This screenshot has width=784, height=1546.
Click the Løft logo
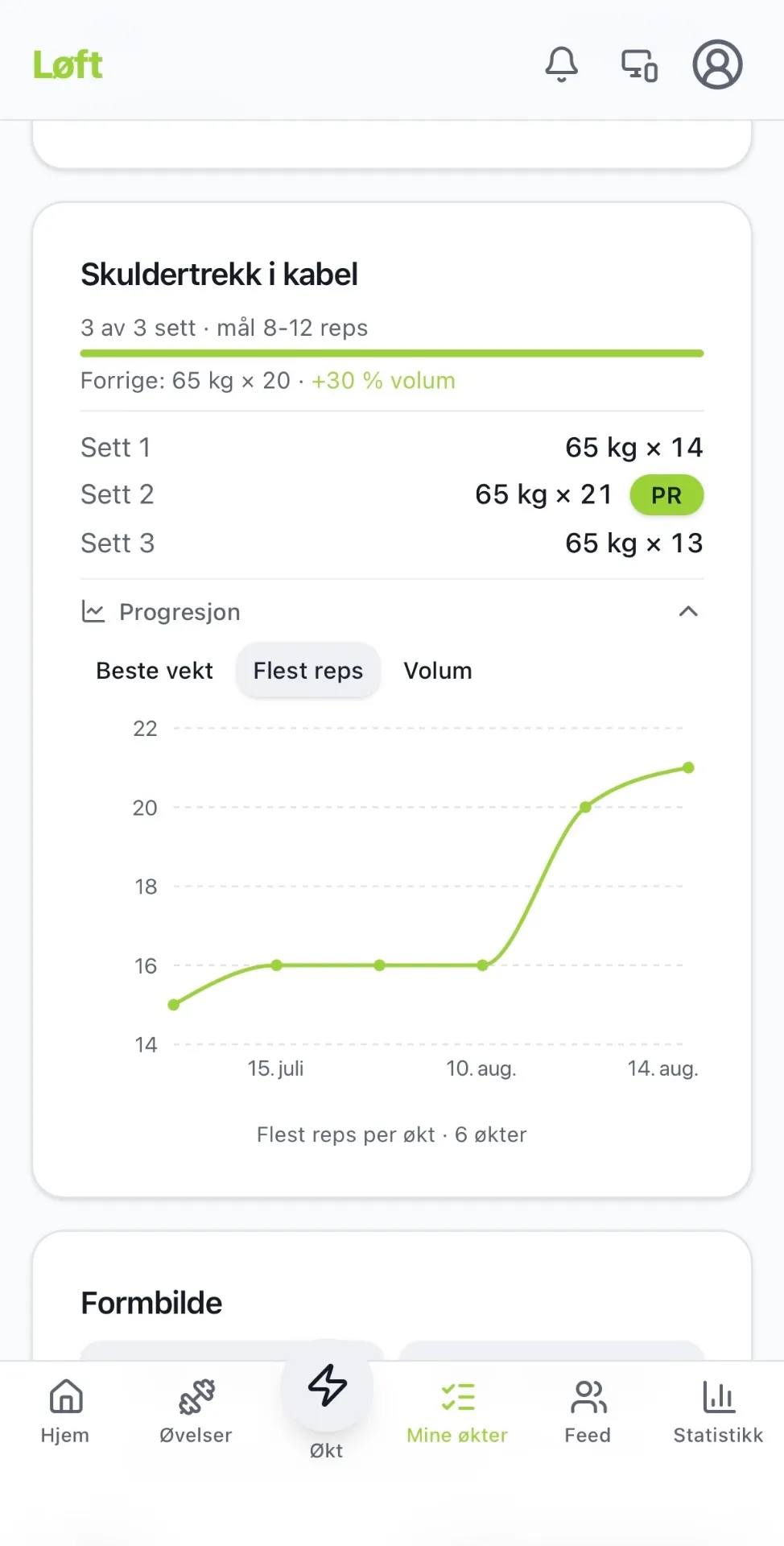point(68,64)
